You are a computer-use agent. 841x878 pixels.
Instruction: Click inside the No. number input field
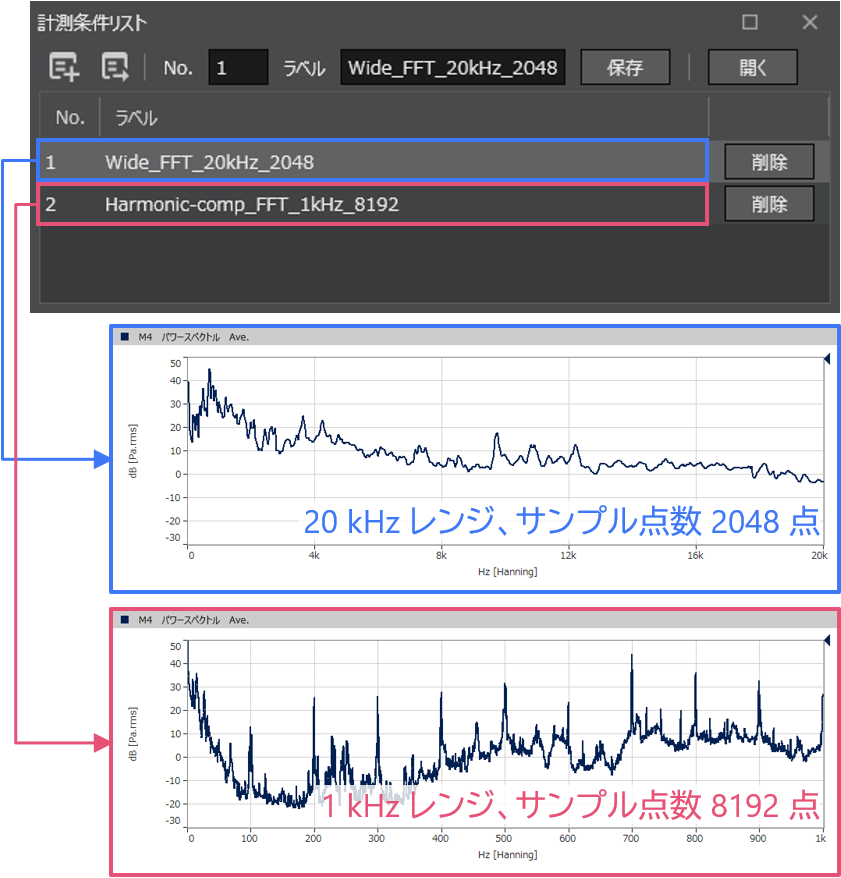(x=237, y=67)
